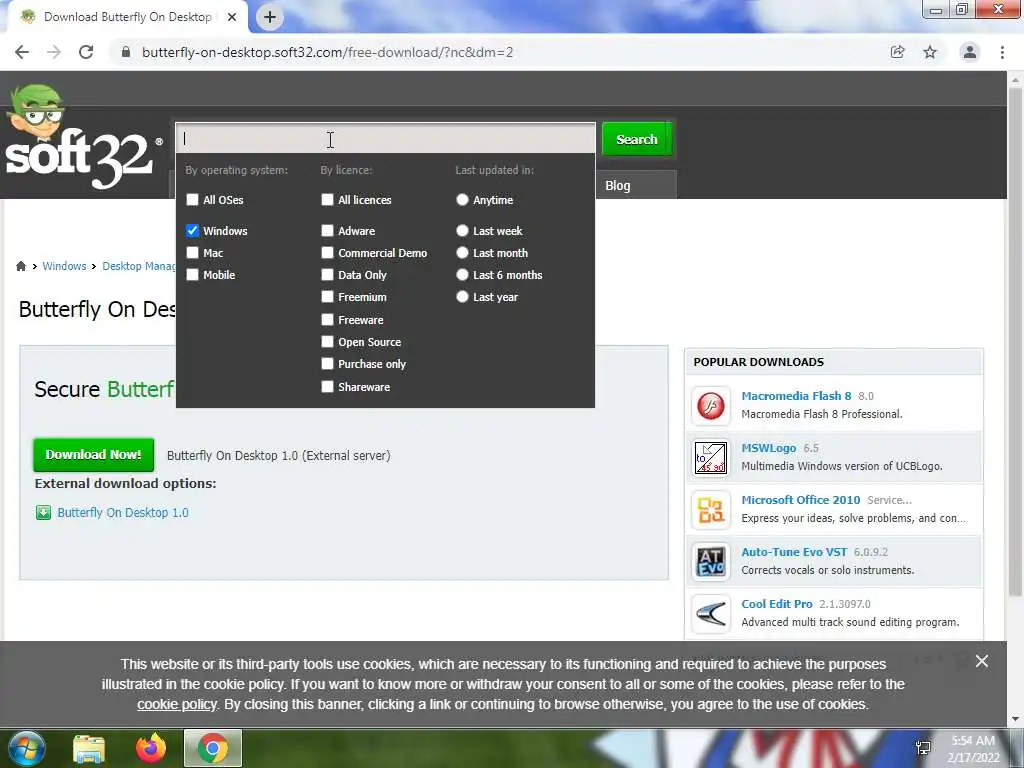1024x768 pixels.
Task: Click the padlock site info icon
Action: point(126,52)
